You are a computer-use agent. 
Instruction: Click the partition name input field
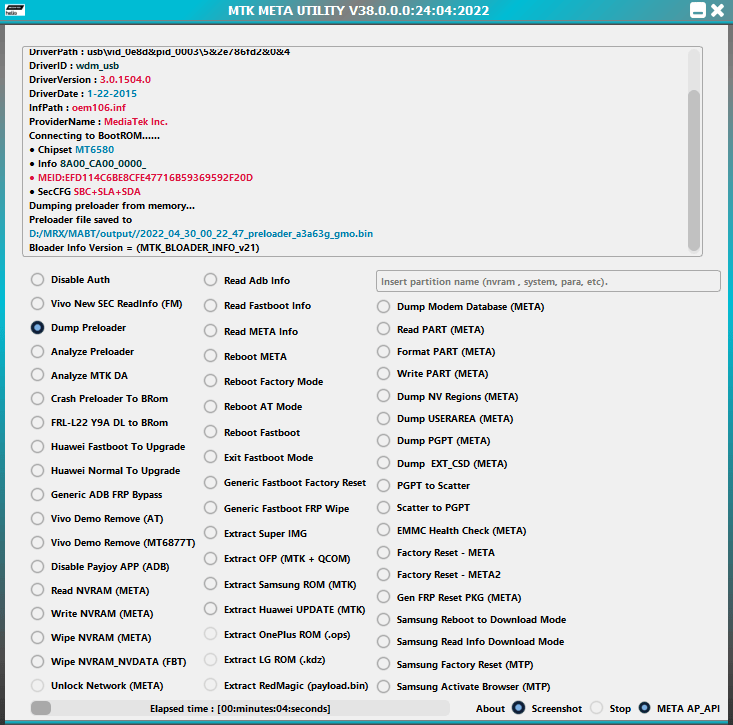point(547,281)
